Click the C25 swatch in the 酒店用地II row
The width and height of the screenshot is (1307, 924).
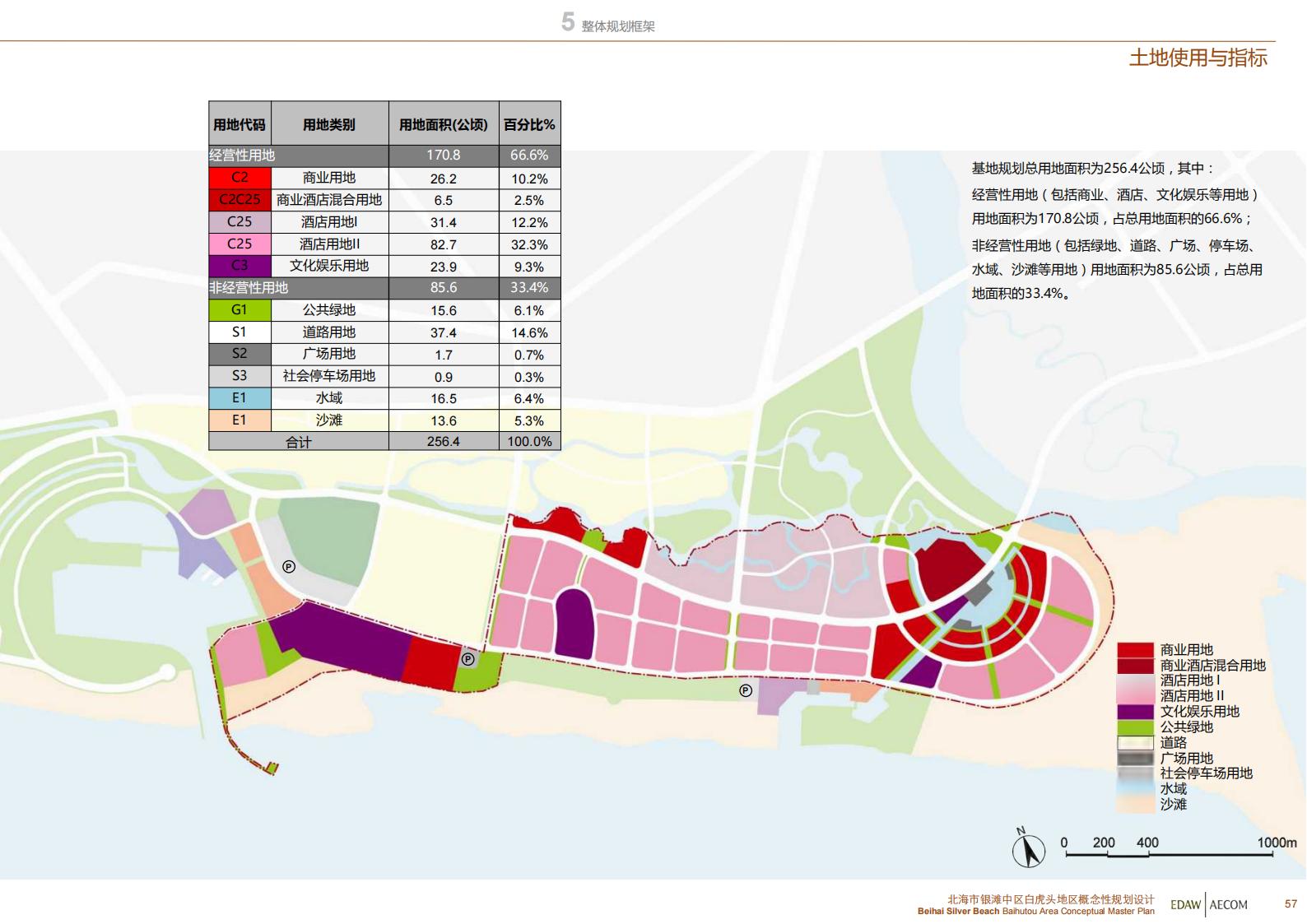pos(240,244)
